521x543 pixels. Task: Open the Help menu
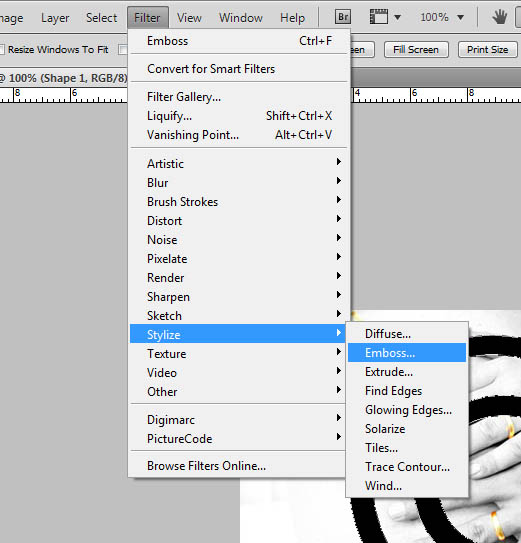(292, 18)
